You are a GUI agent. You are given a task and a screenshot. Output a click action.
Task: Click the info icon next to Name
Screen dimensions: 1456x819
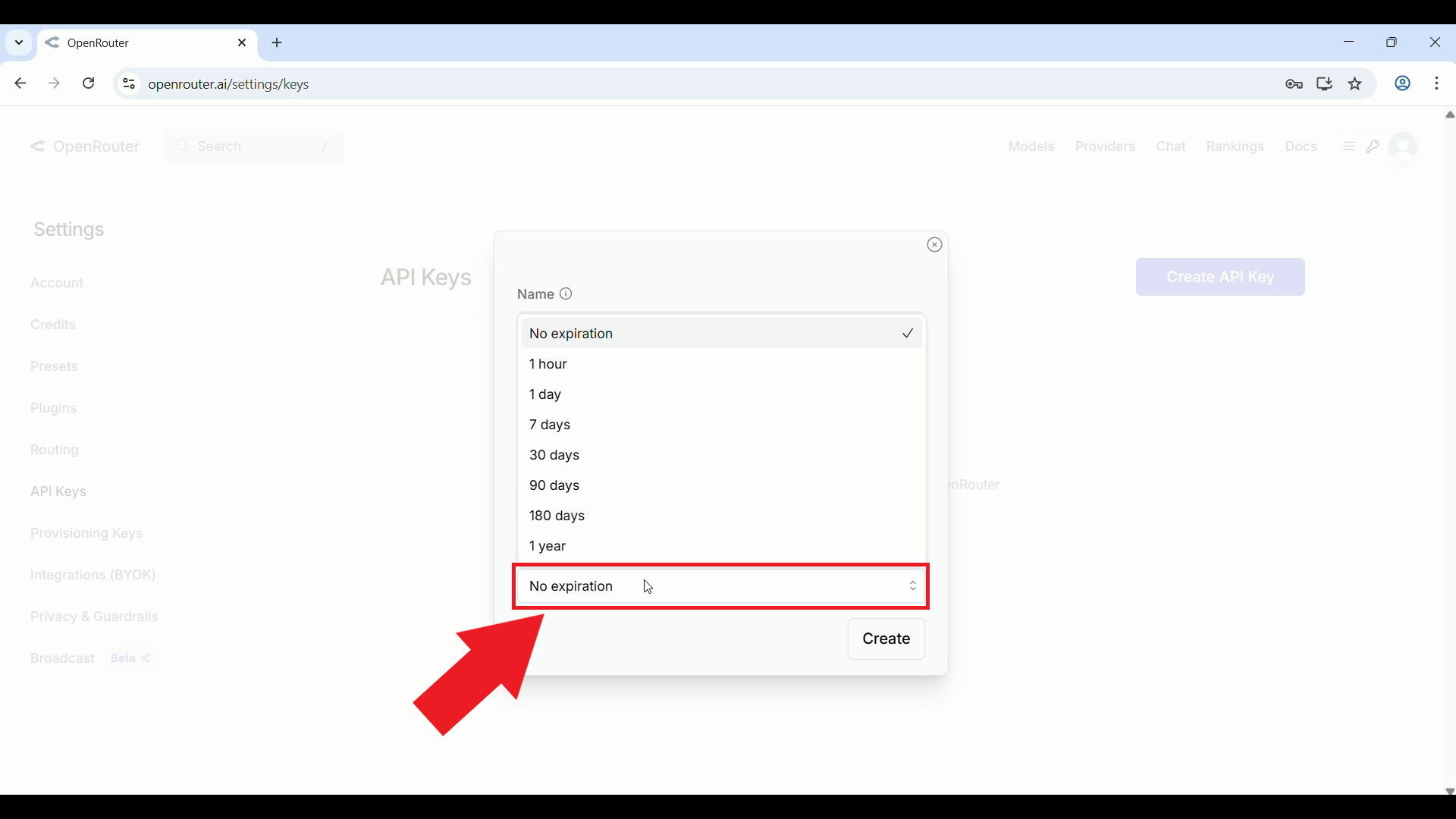click(566, 293)
